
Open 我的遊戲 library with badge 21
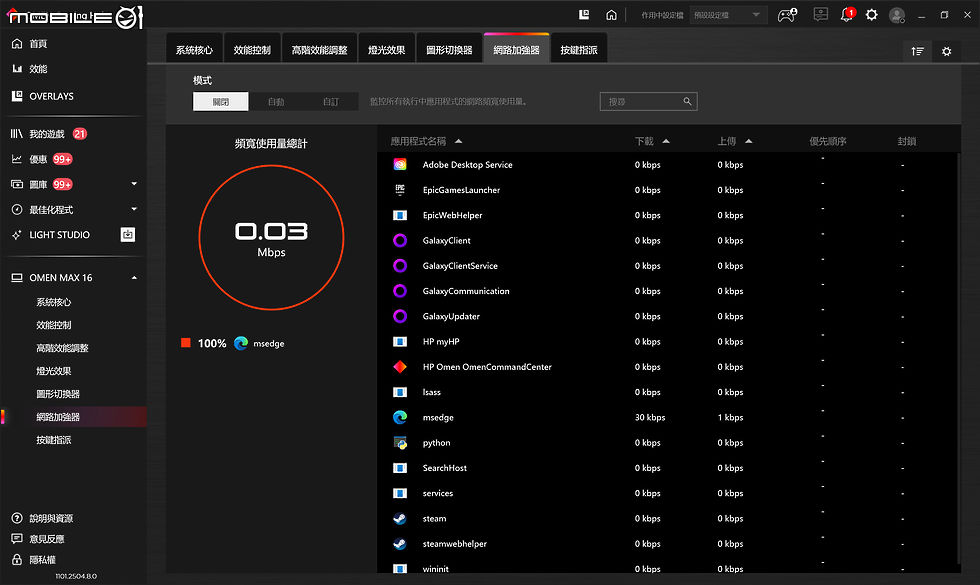tap(49, 134)
